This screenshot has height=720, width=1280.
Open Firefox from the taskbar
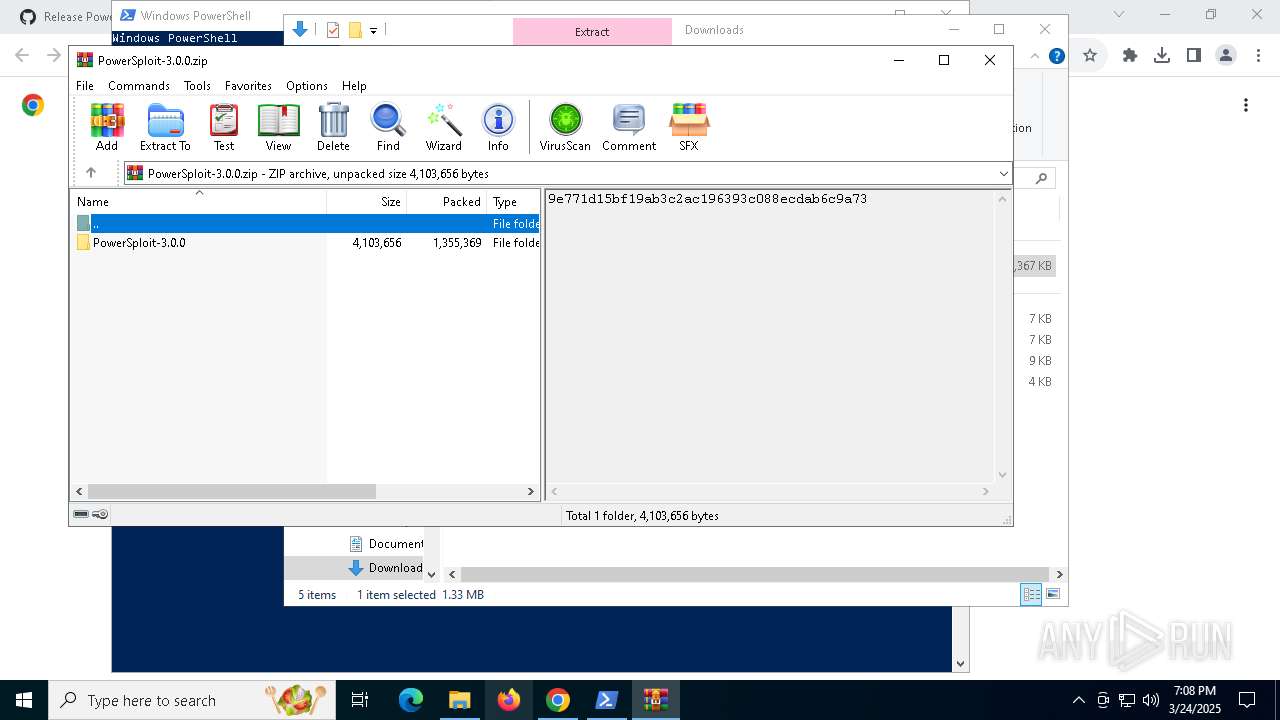pyautogui.click(x=509, y=700)
